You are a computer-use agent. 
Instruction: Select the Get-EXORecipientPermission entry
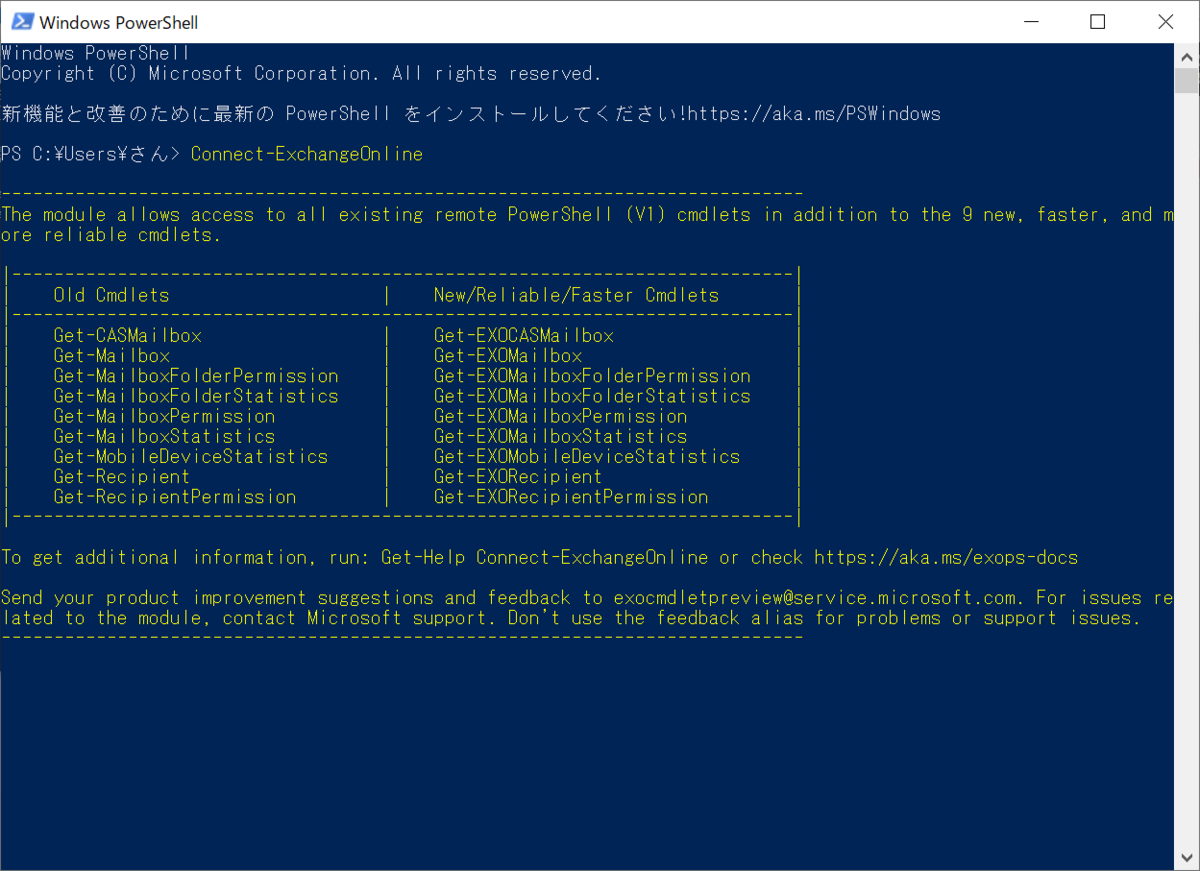571,497
